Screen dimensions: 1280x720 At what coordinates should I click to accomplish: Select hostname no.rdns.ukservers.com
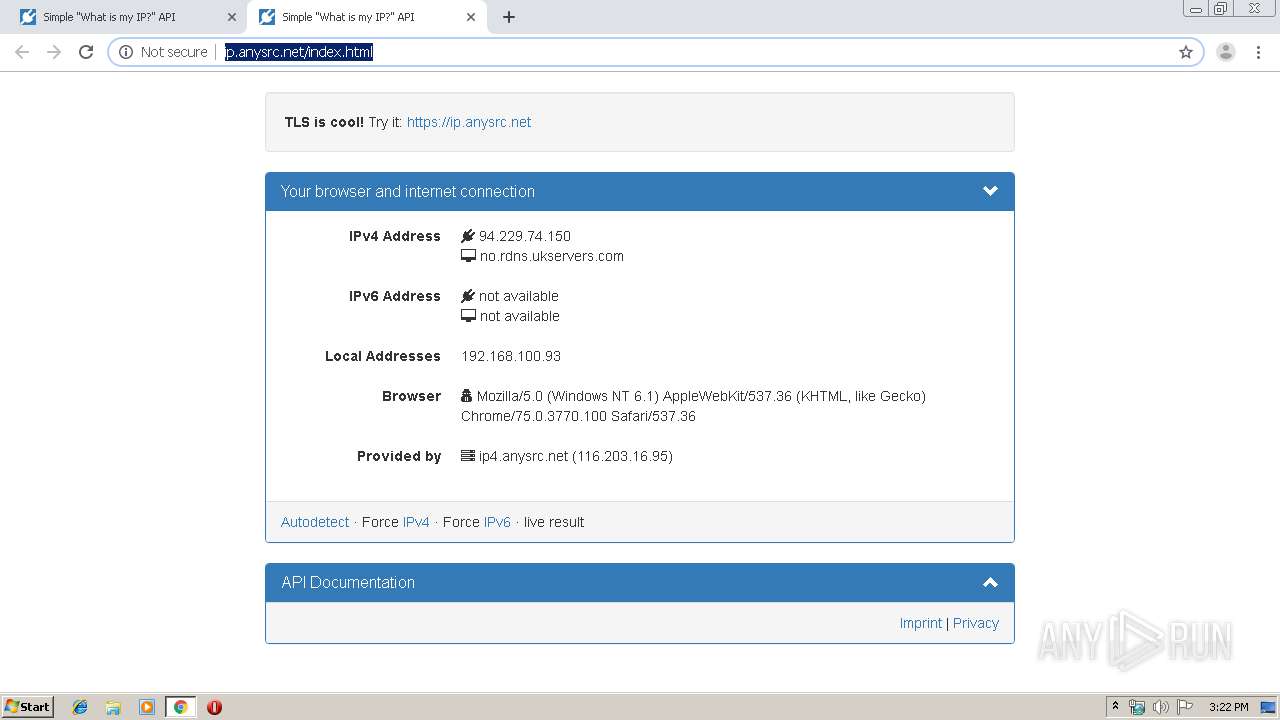point(552,256)
